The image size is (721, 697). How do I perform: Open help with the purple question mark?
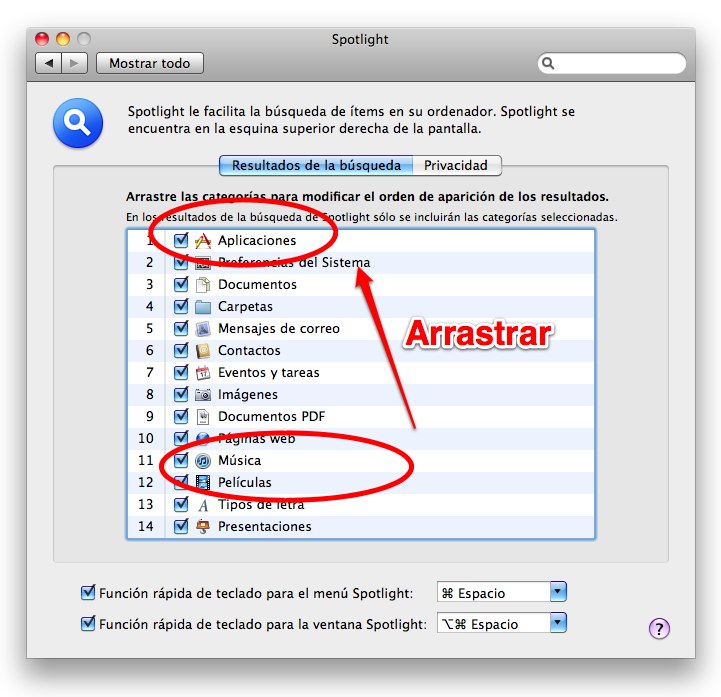[x=659, y=628]
